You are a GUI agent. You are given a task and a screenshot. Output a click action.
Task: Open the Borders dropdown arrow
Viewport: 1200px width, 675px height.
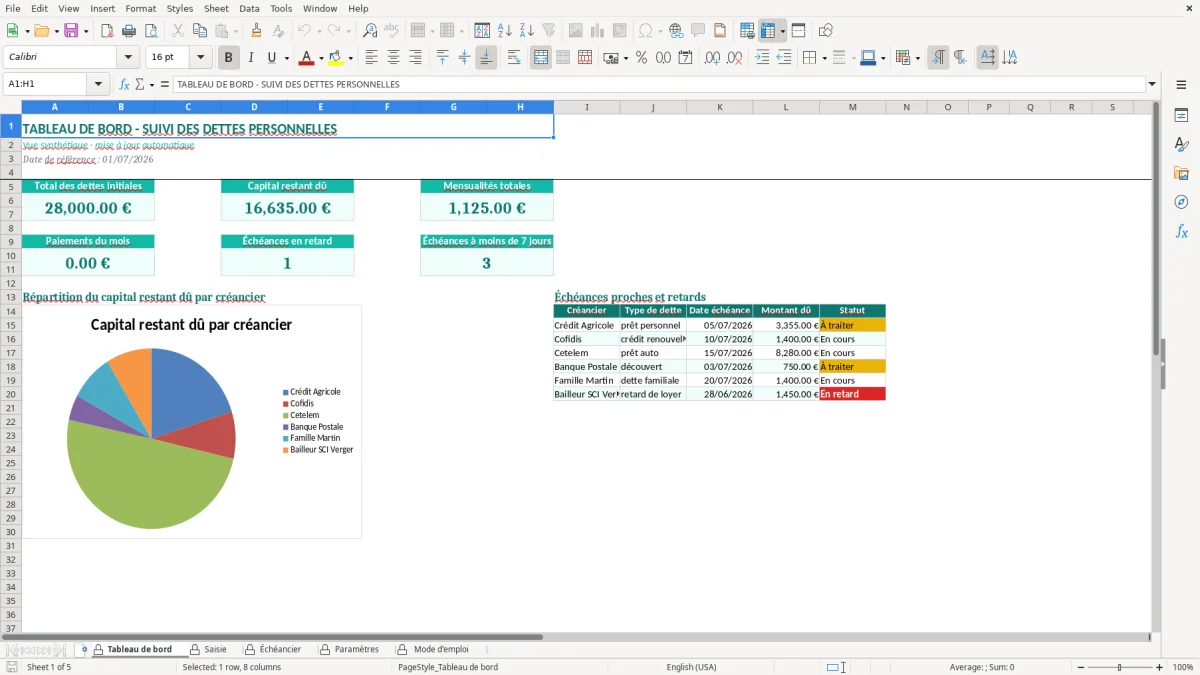pyautogui.click(x=823, y=58)
